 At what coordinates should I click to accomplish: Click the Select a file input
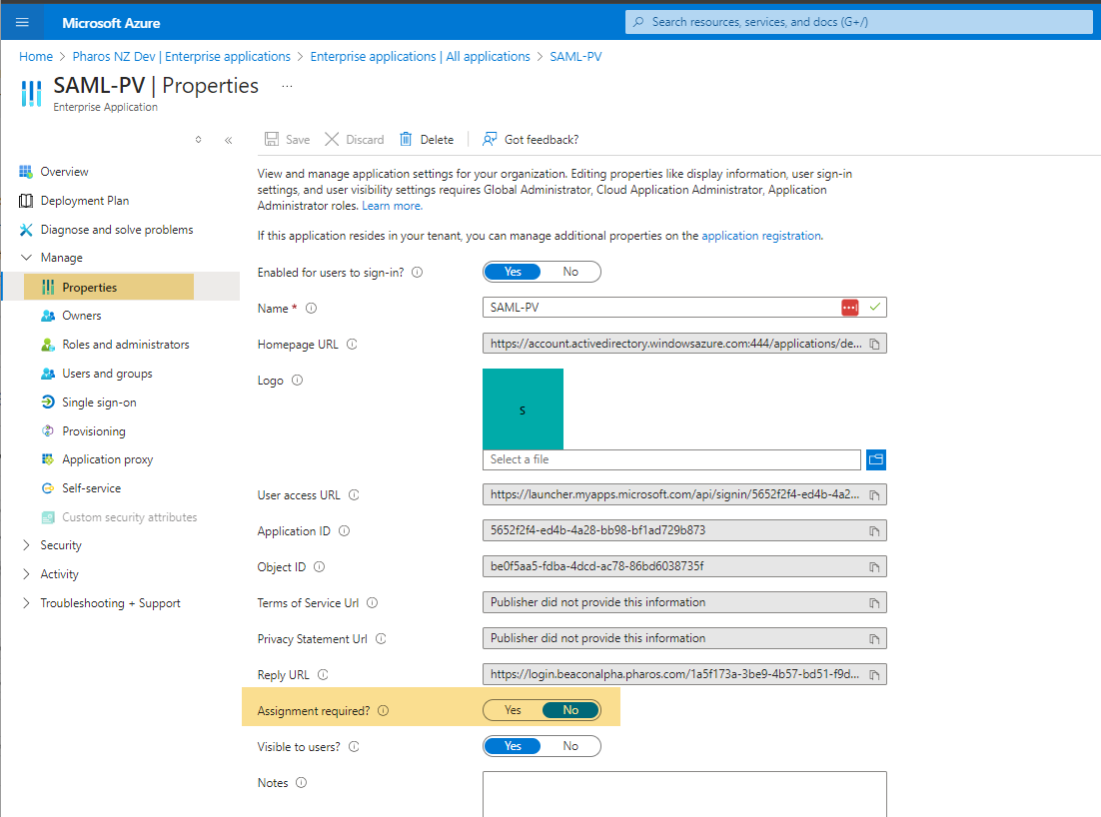pos(671,460)
